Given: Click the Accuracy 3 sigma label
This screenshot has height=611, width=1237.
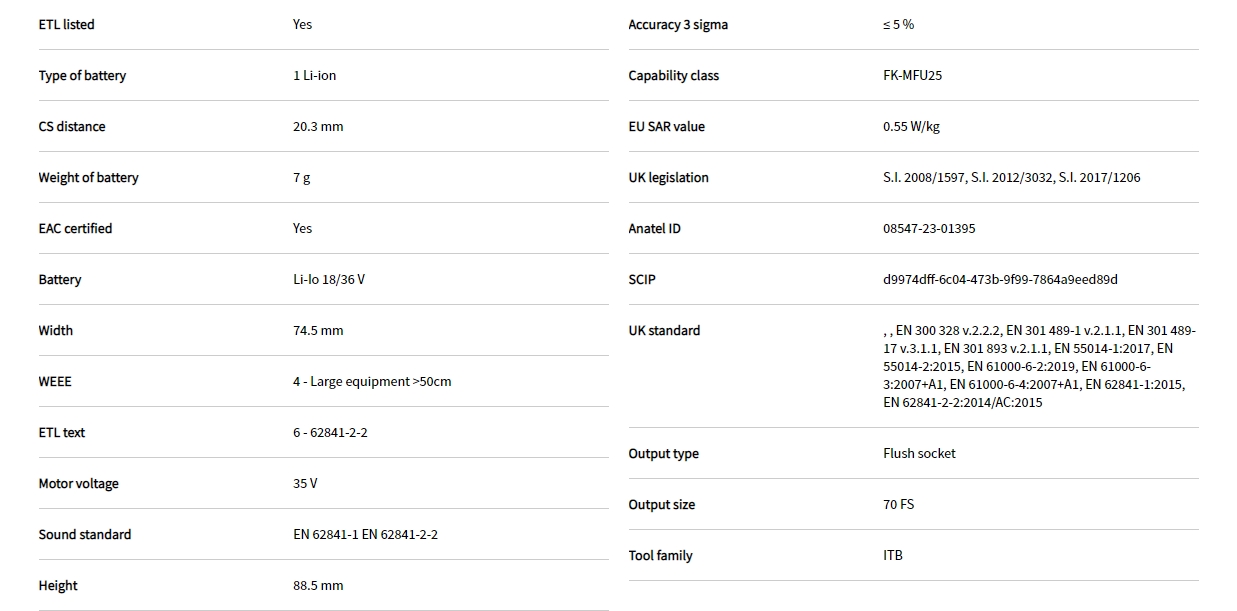Looking at the screenshot, I should point(677,25).
